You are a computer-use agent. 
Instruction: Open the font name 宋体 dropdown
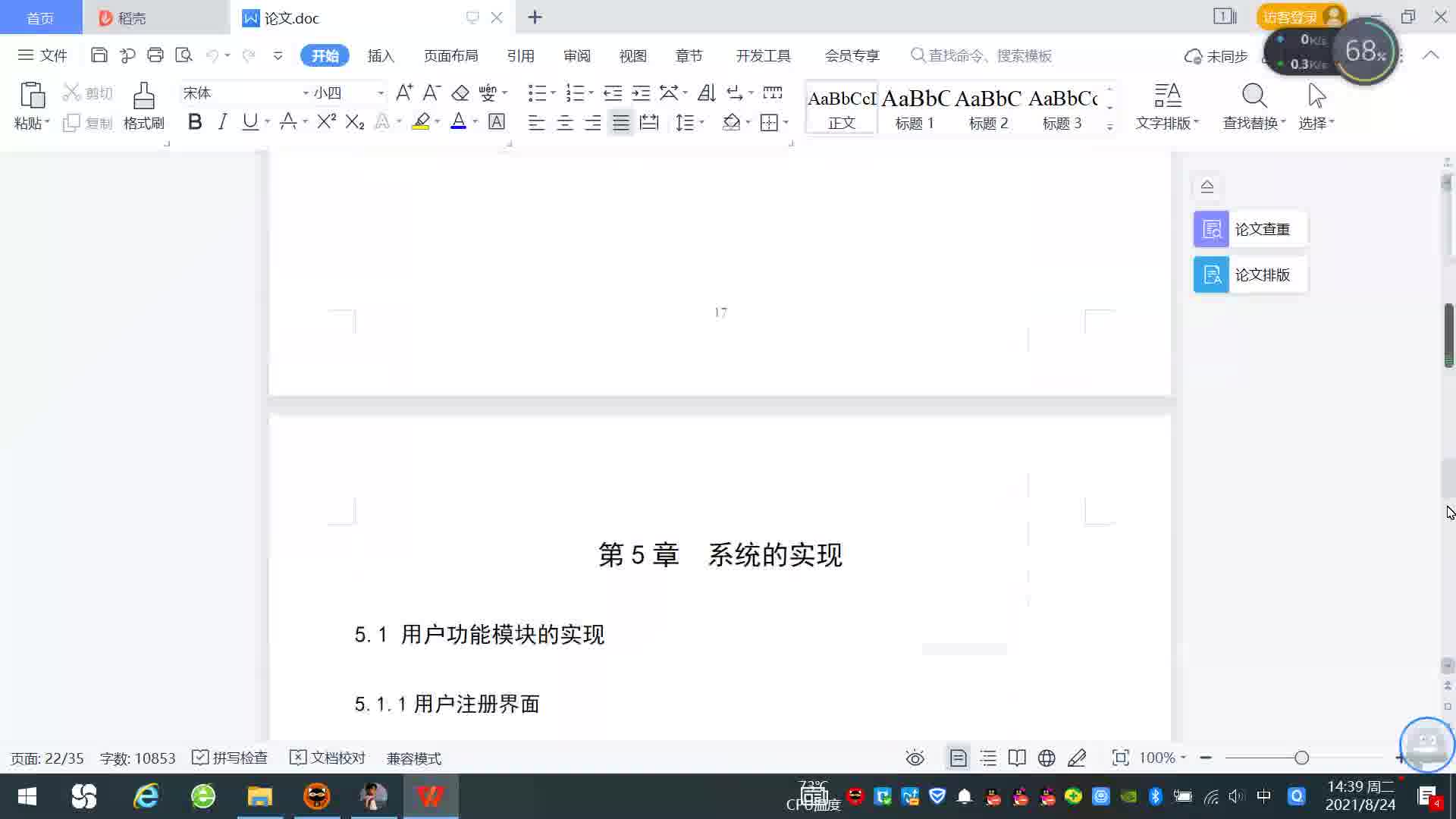pos(306,93)
